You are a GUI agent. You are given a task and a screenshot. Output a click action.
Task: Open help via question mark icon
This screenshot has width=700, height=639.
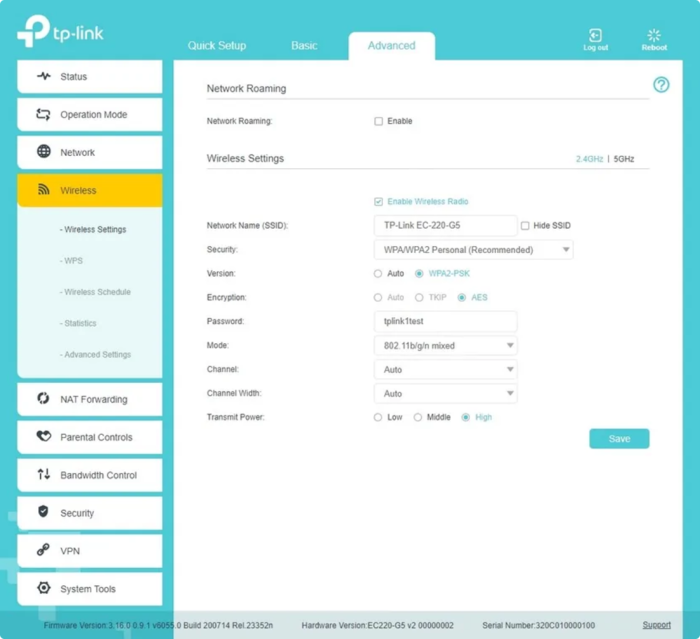click(661, 85)
